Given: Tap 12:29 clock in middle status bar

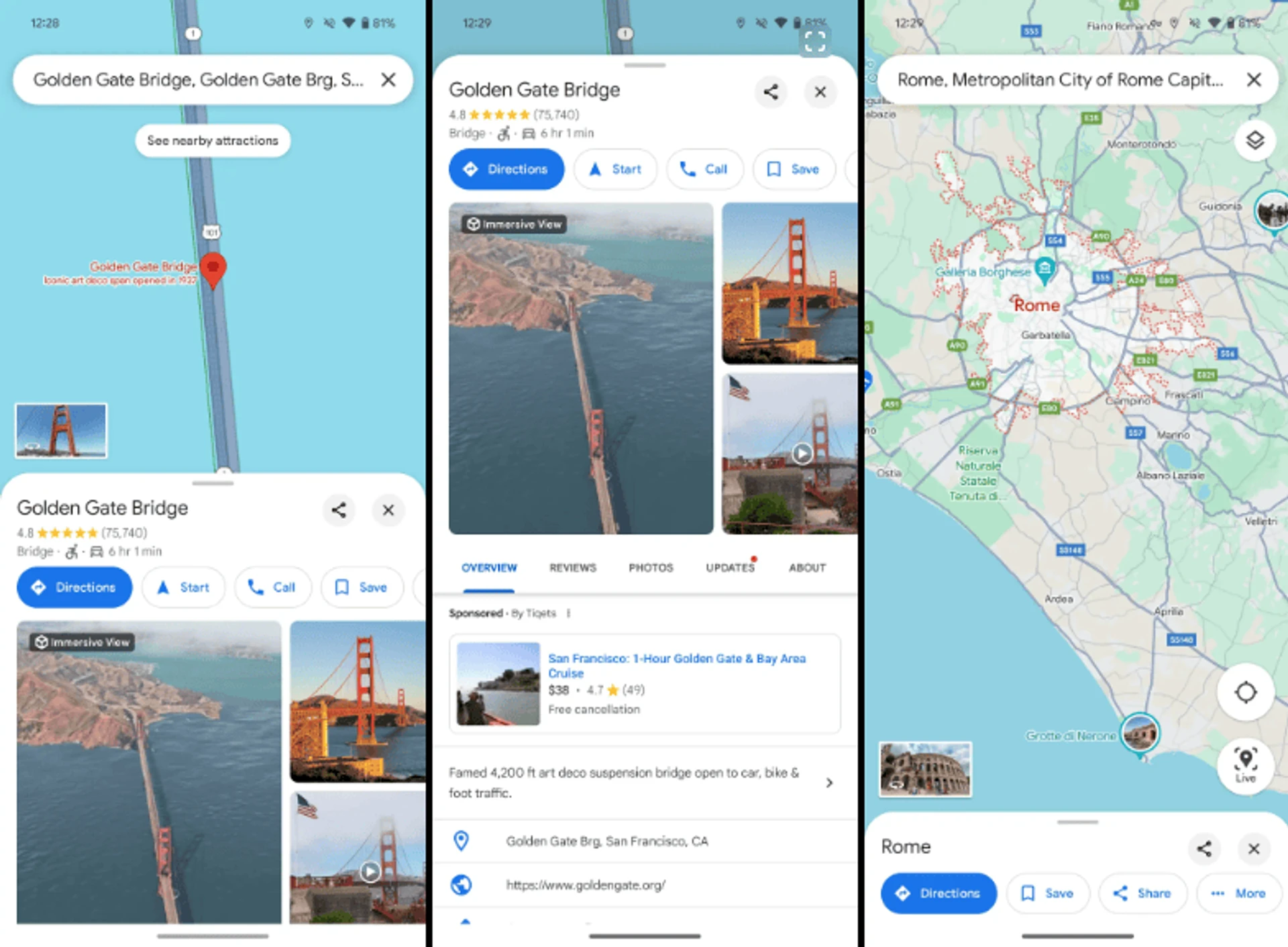Looking at the screenshot, I should (x=477, y=23).
